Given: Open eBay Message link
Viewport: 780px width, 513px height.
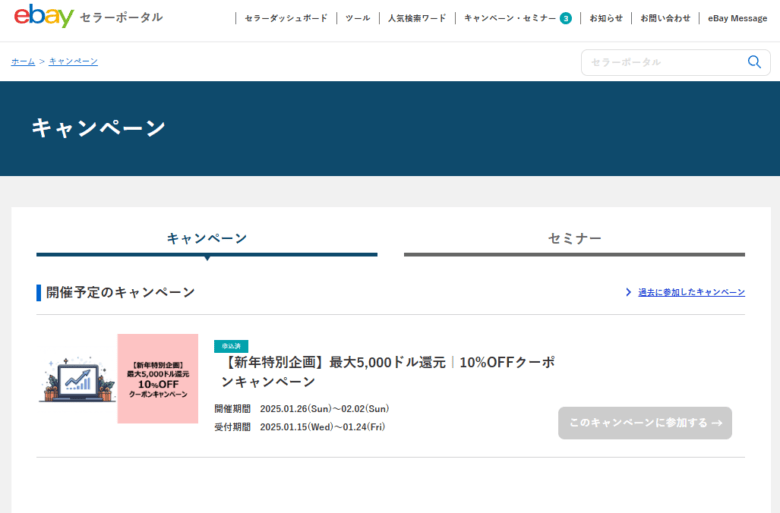Looking at the screenshot, I should click(737, 18).
